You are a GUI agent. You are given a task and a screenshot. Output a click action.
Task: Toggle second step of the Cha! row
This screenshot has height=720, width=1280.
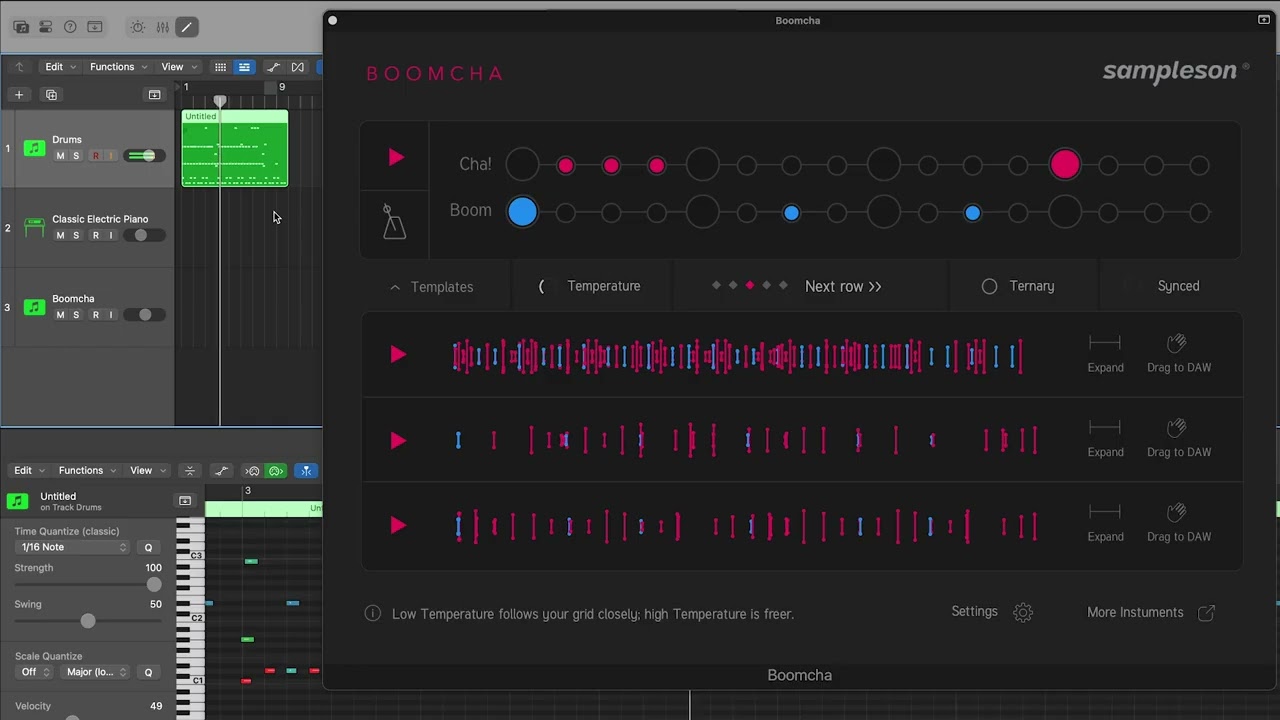click(x=566, y=165)
